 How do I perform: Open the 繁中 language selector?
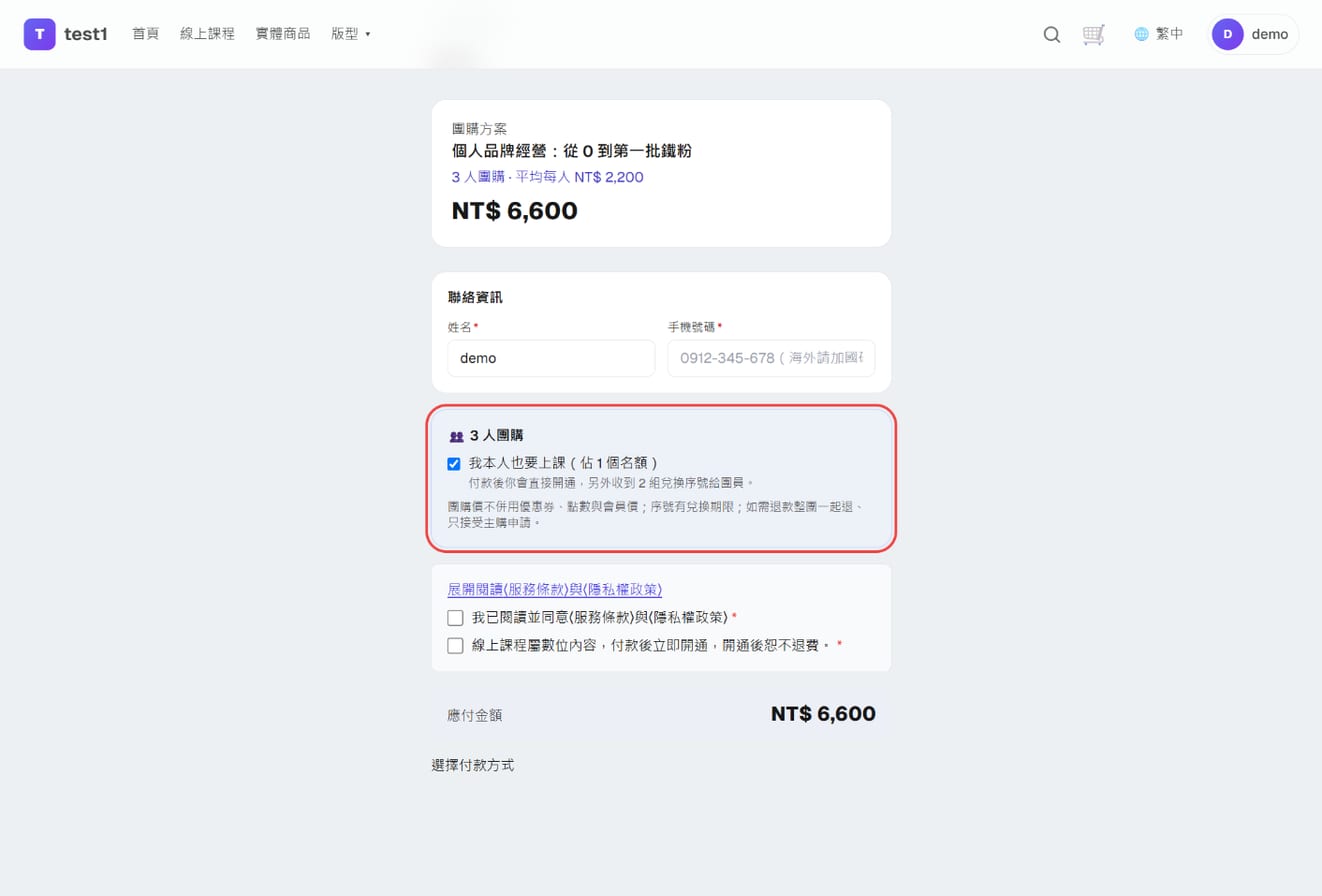coord(1159,34)
